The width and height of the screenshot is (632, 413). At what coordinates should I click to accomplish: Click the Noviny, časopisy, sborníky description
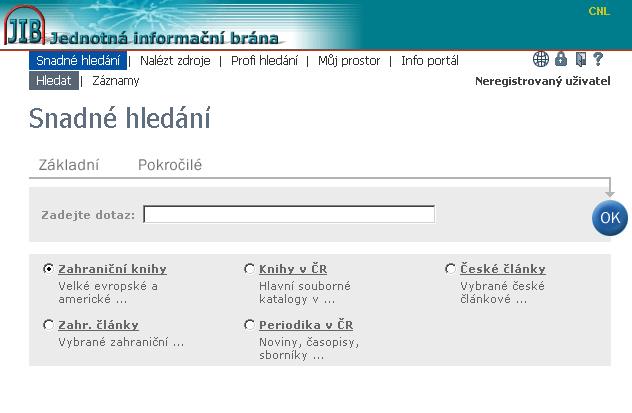coord(309,349)
